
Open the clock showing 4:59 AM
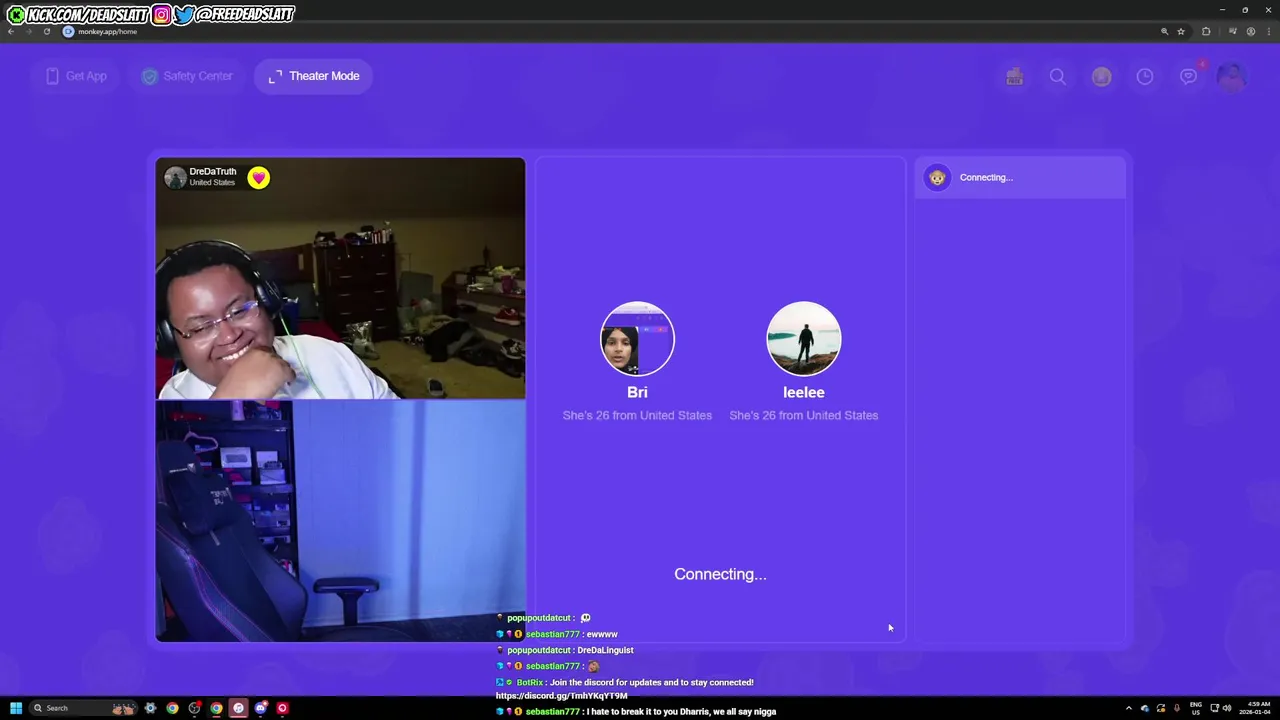click(1255, 708)
